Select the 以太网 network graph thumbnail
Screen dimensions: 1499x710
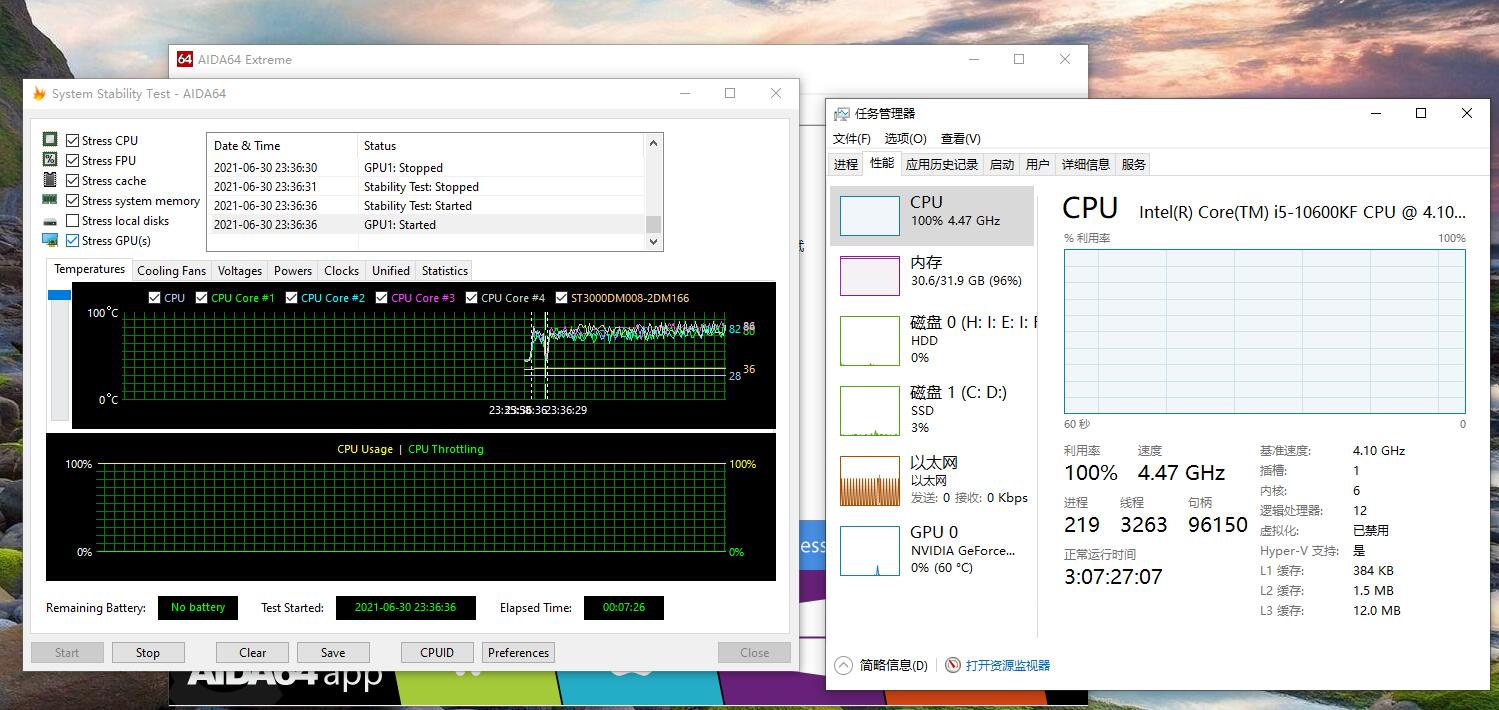(x=869, y=481)
